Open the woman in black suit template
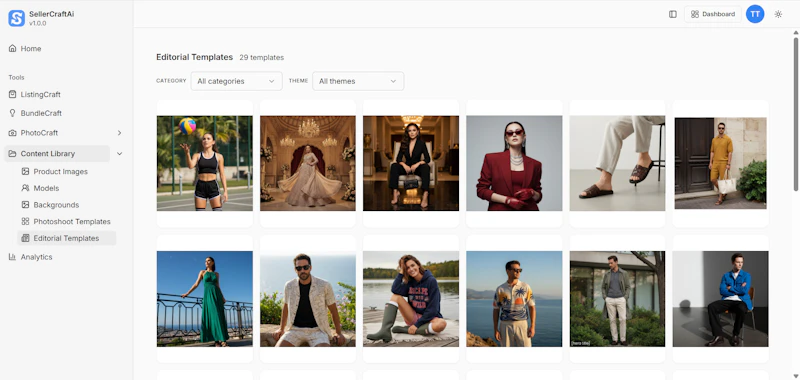Viewport: 800px width, 380px height. click(411, 163)
